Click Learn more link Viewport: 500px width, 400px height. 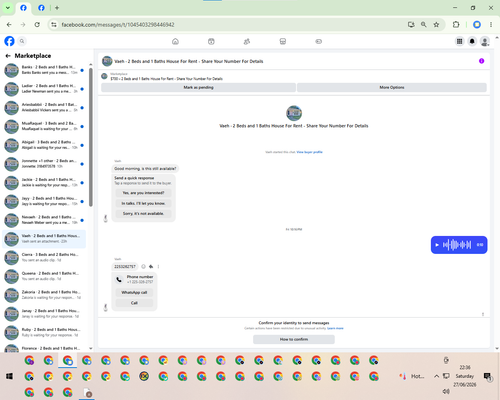coord(335,328)
